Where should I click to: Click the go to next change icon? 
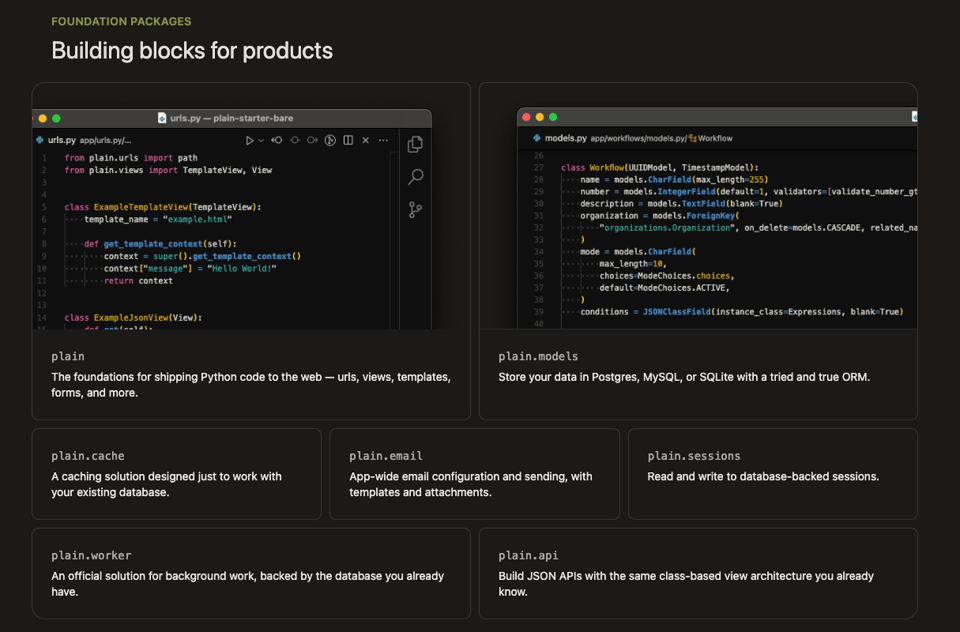(x=312, y=141)
